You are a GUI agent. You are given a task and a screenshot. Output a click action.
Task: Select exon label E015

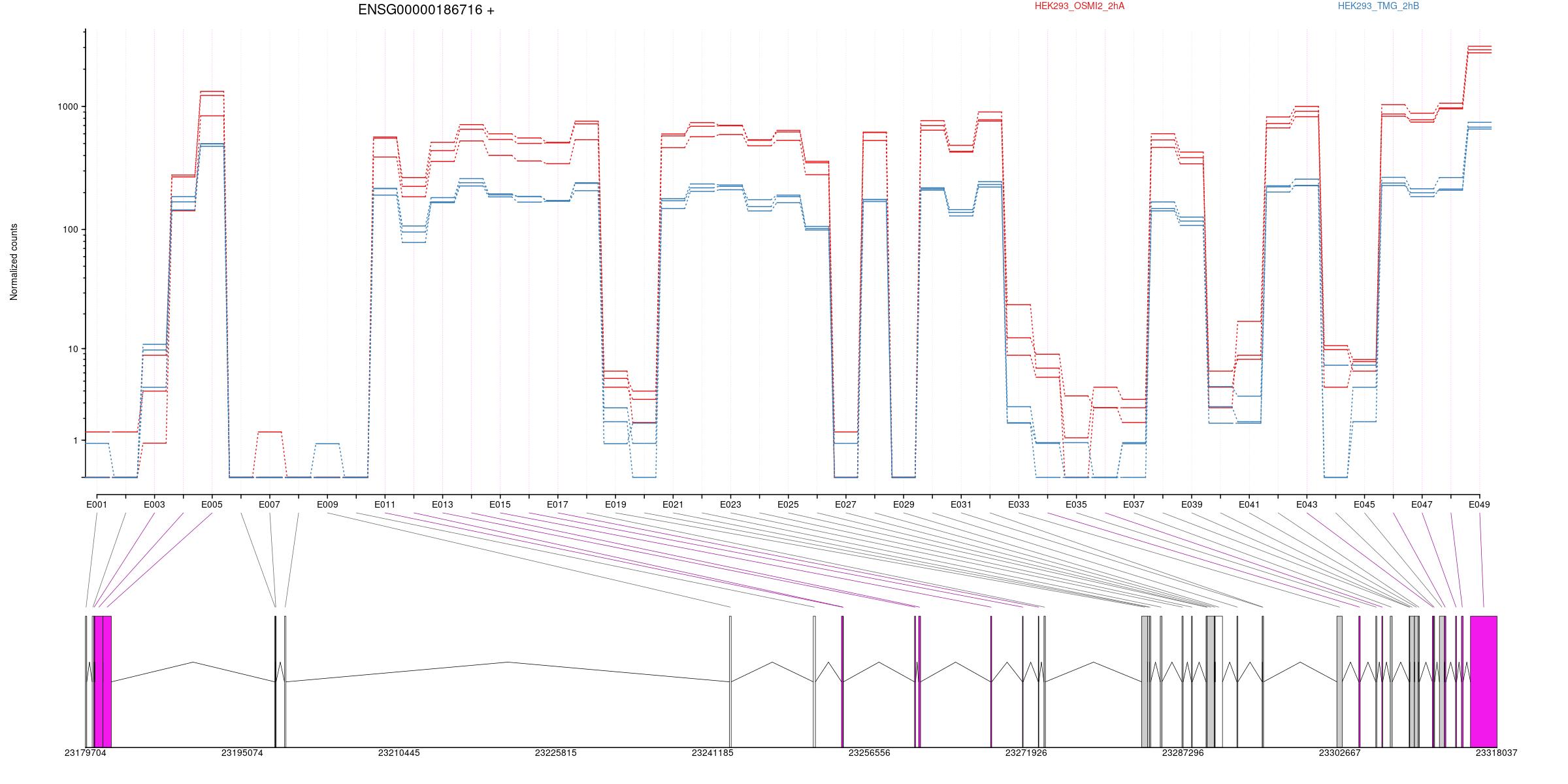click(500, 504)
